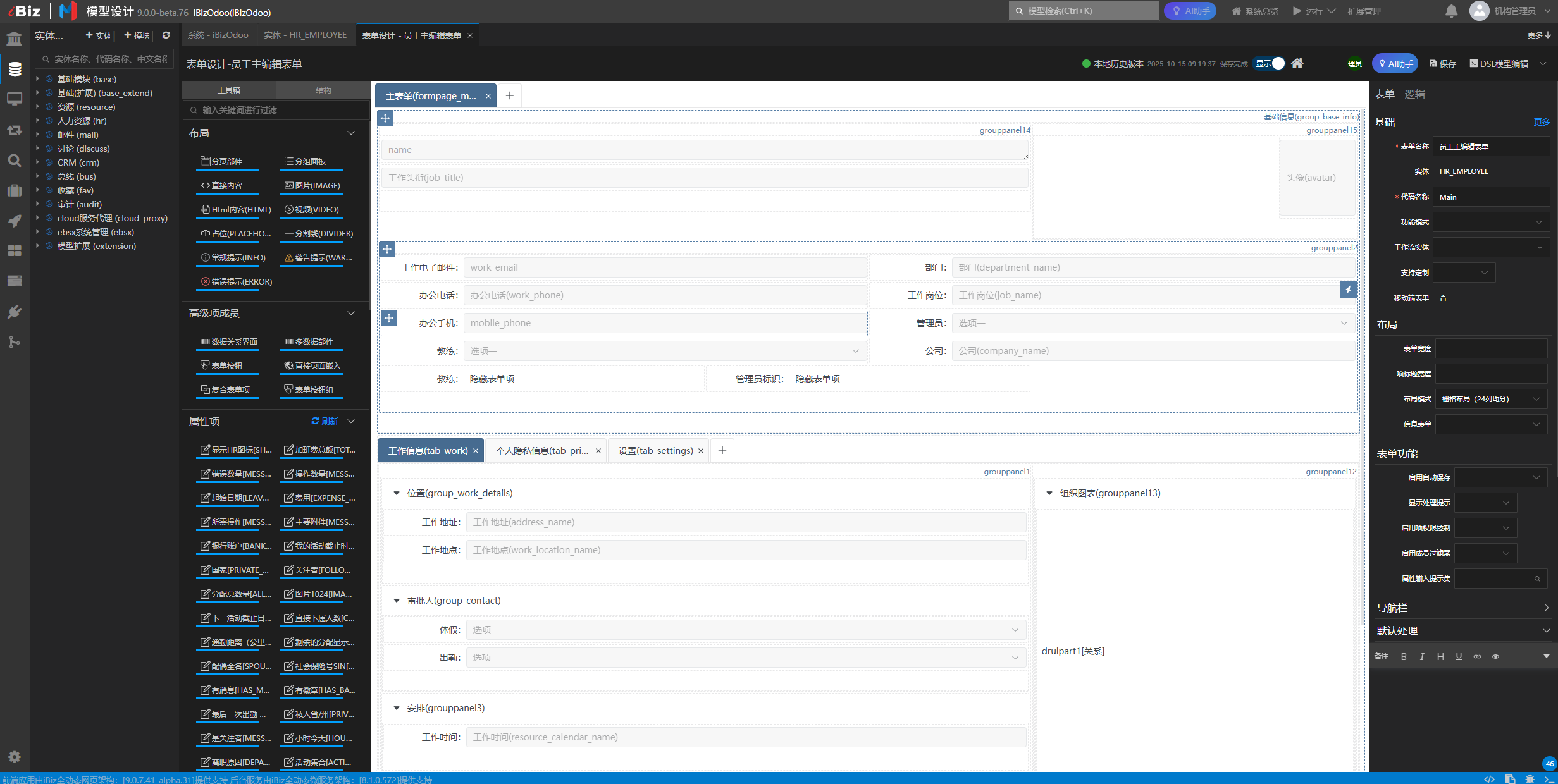
Task: Open the 启用自动保存 dropdown
Action: pyautogui.click(x=1500, y=477)
